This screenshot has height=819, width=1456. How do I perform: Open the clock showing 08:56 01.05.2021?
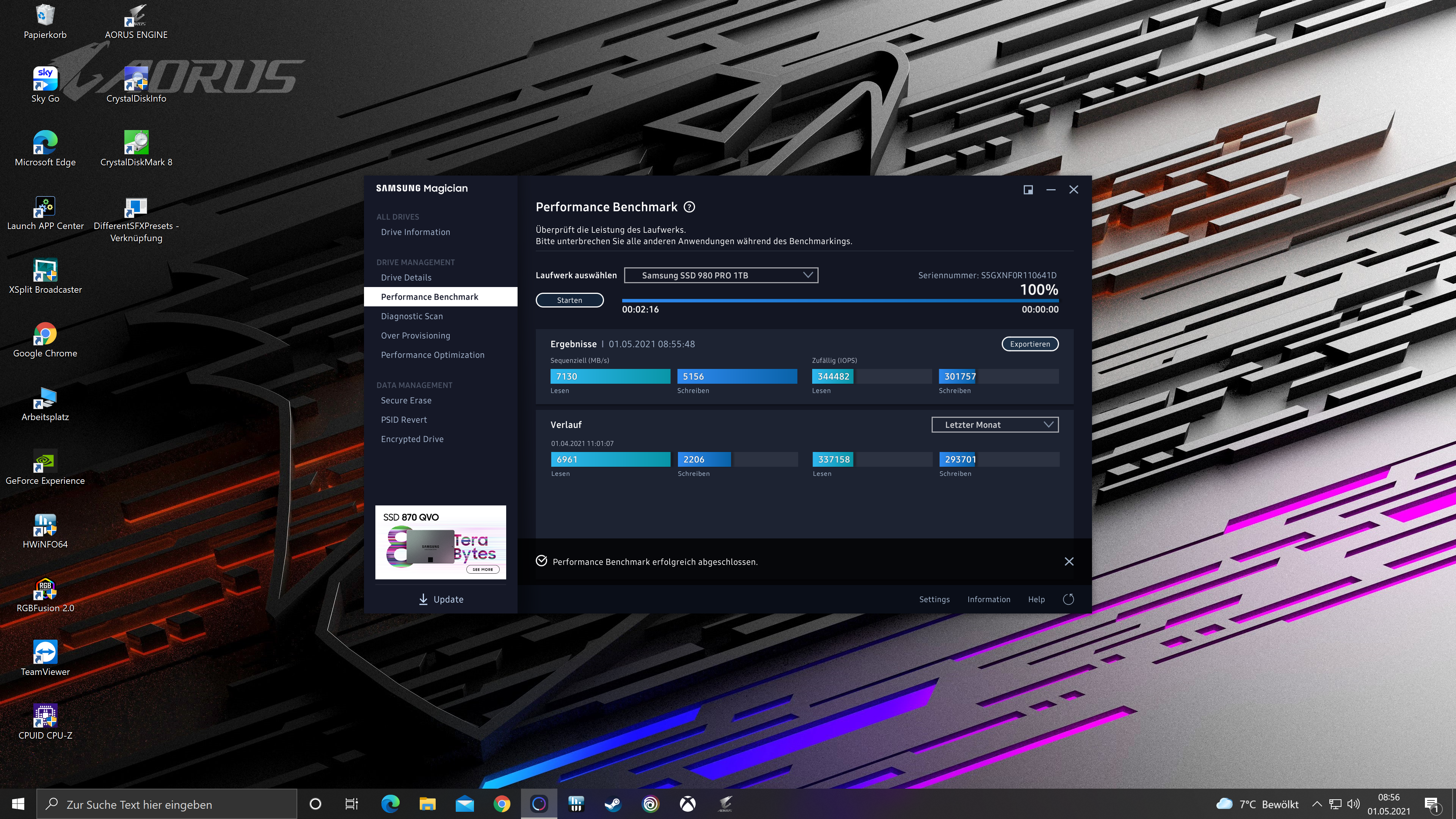click(1389, 804)
